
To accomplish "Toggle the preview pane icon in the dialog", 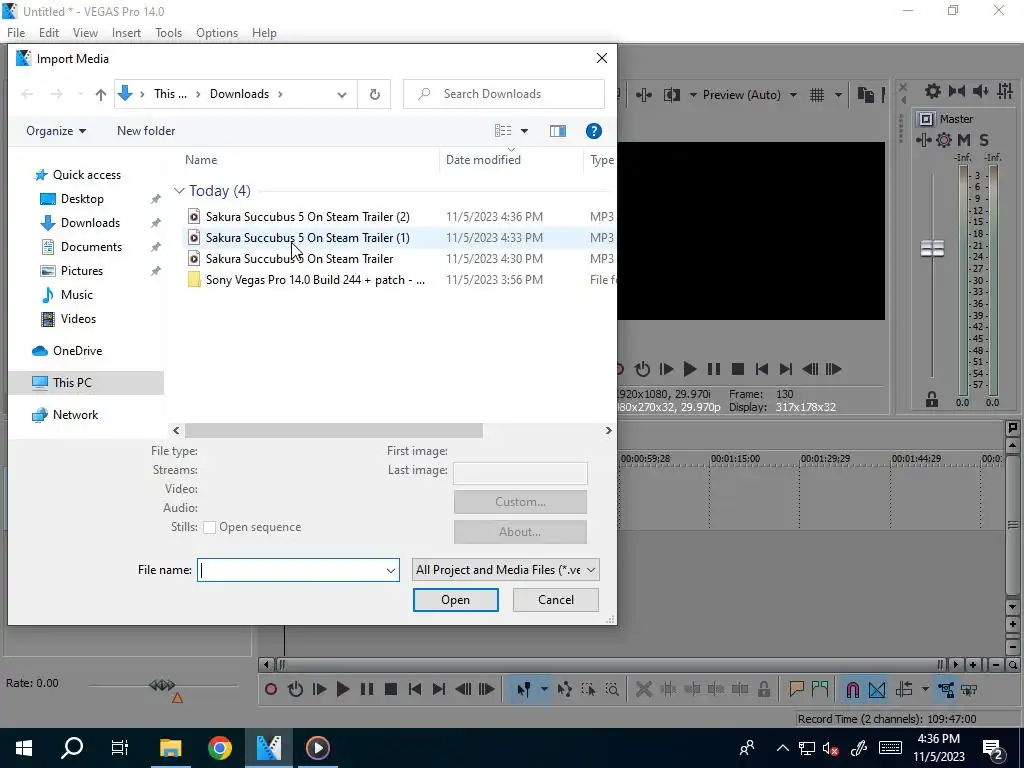I will tap(558, 131).
